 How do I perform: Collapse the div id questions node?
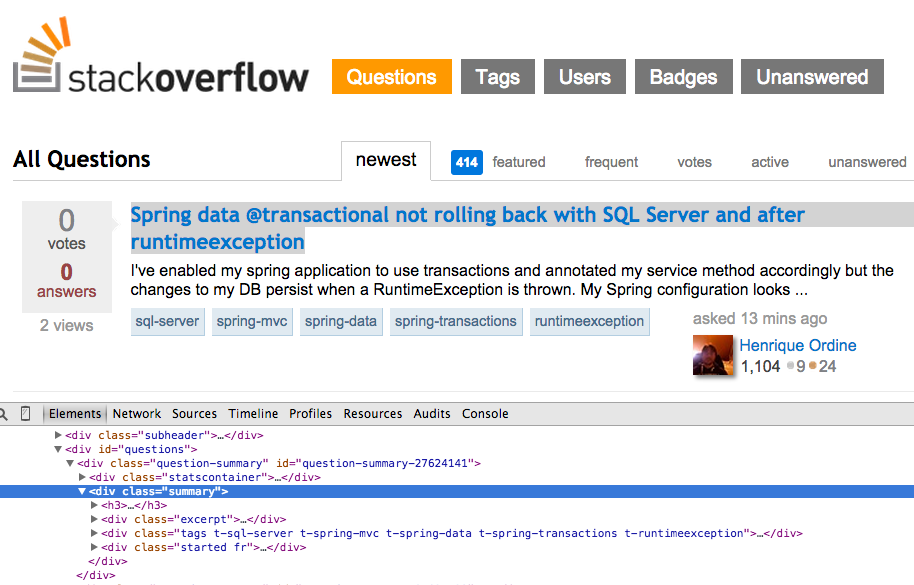58,449
